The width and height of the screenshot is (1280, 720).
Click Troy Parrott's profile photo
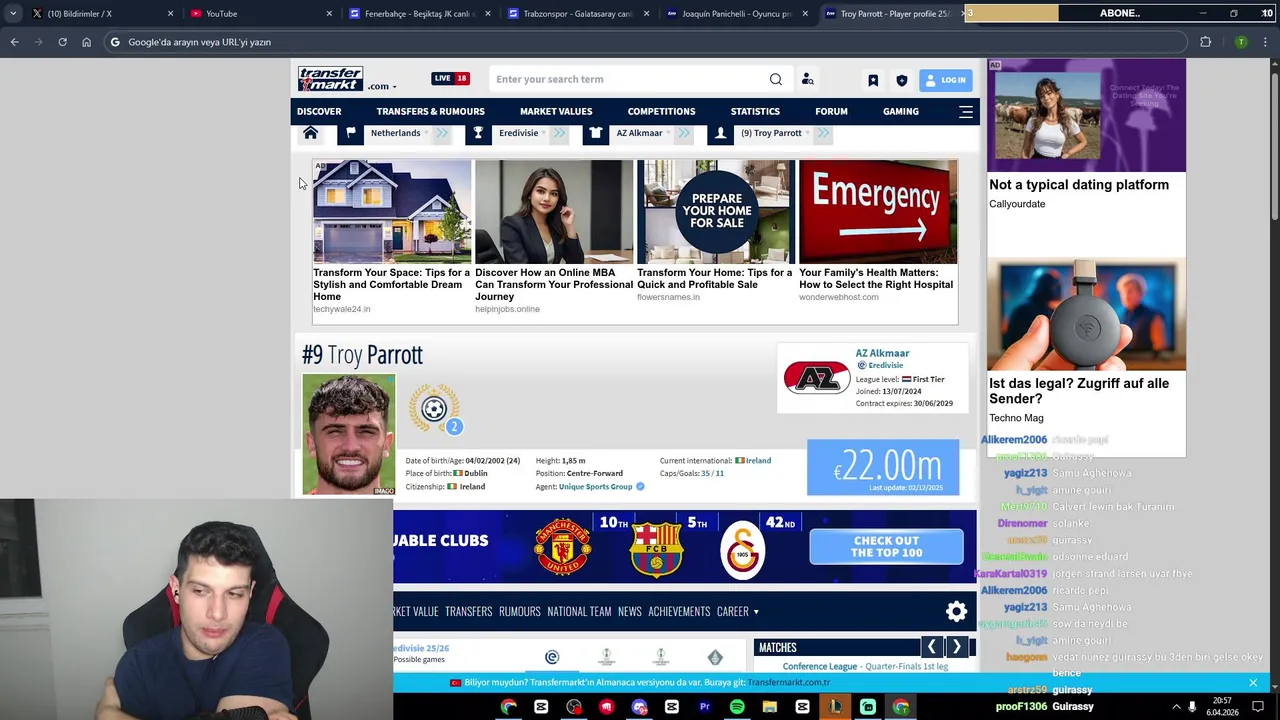click(x=349, y=434)
